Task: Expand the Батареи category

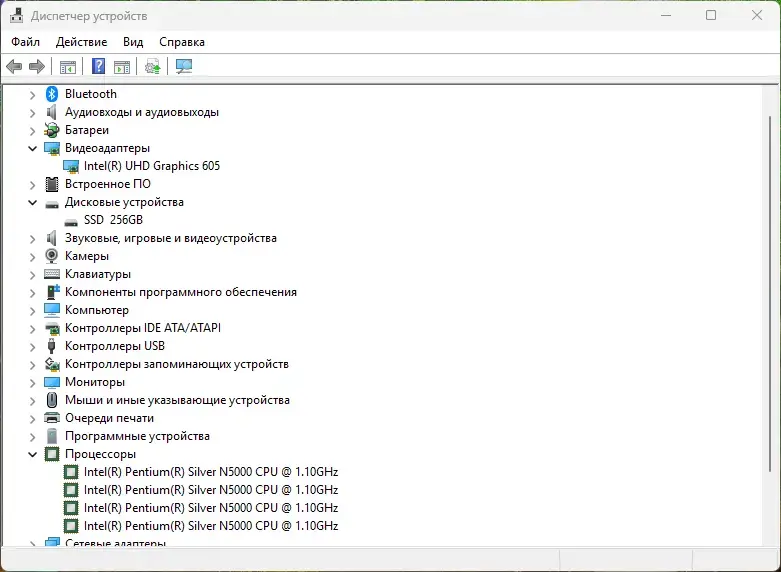Action: coord(32,131)
